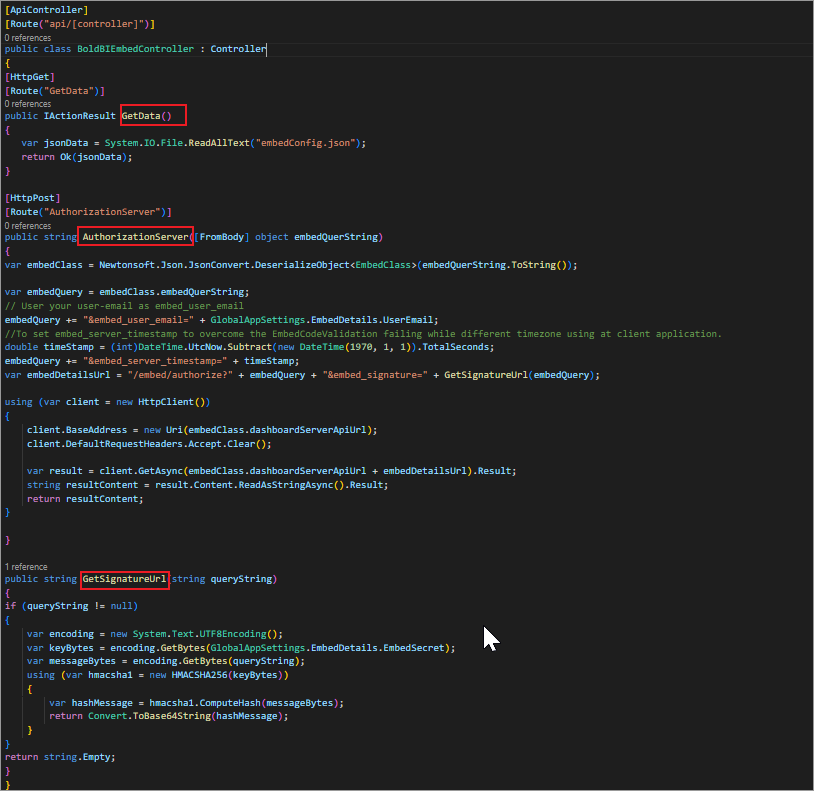Select the highlighted AuthorizationServer method name

(135, 236)
